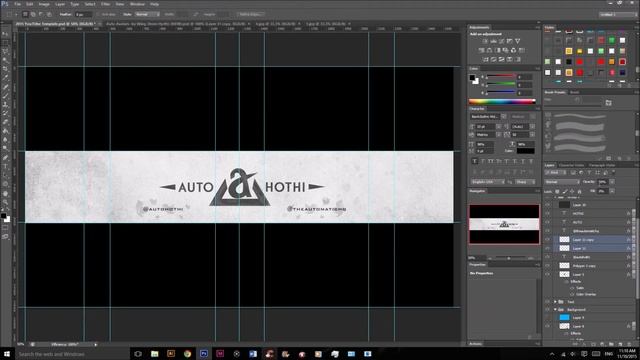
Task: Open the Image menu
Action: (44, 4)
